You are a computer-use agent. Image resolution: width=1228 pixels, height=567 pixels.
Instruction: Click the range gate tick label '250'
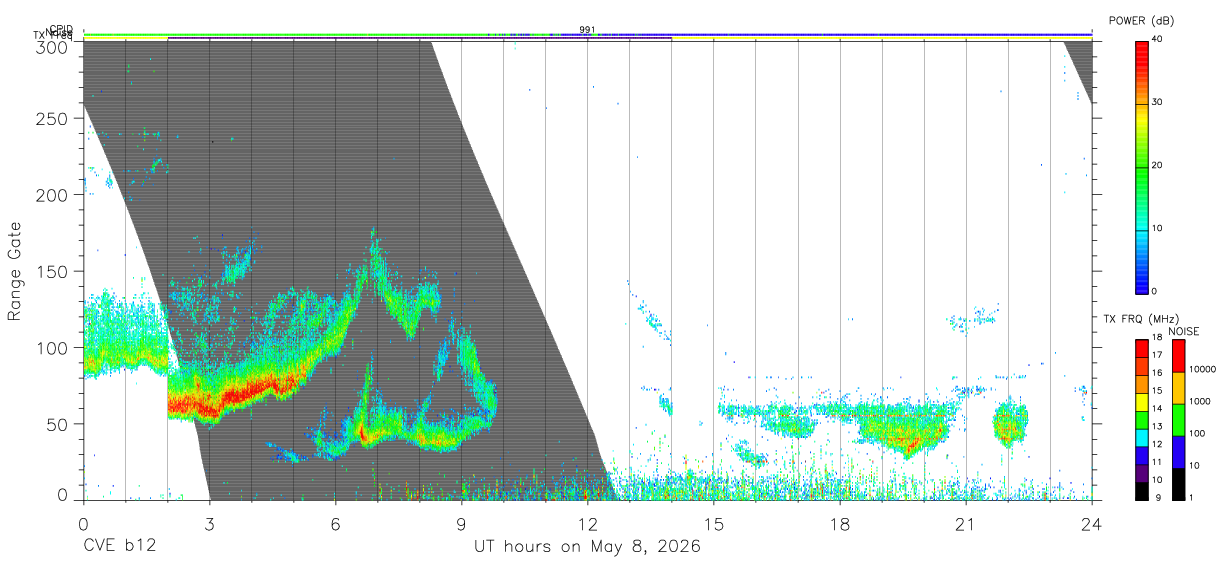coord(52,118)
